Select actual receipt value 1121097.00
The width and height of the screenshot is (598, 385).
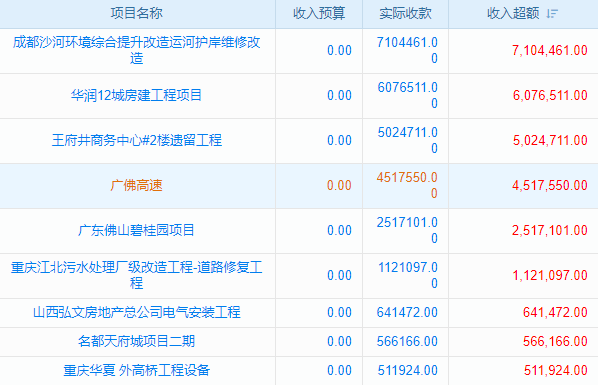[407, 275]
